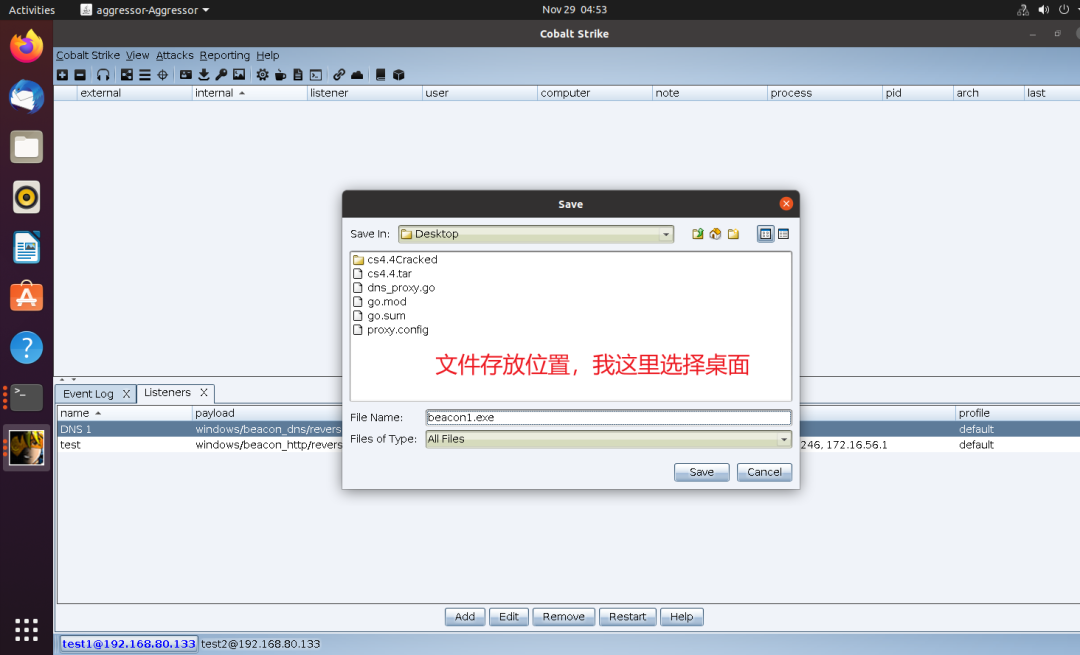This screenshot has width=1080, height=655.
Task: Open Show Applications grid in the dock
Action: point(26,630)
